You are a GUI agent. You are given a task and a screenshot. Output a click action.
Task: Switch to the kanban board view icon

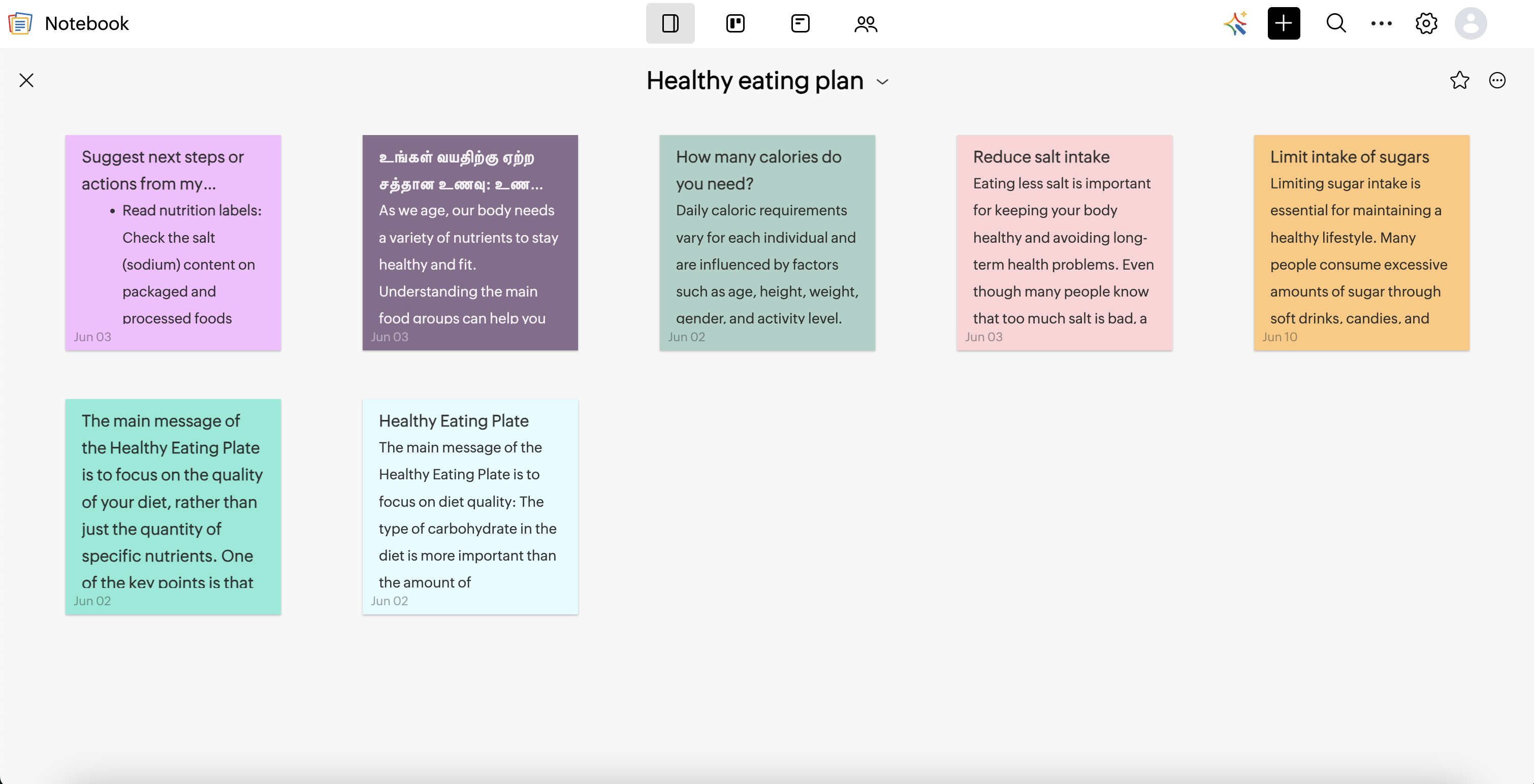pos(736,23)
